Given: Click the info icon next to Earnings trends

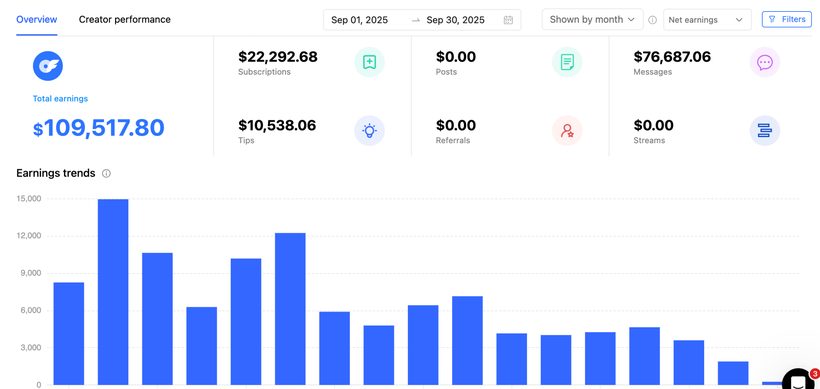Looking at the screenshot, I should (106, 174).
